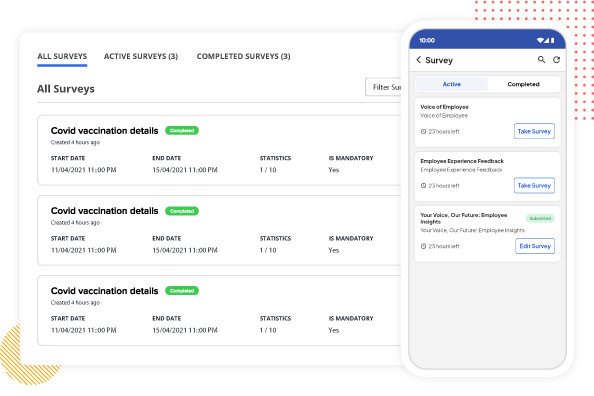Edit the Your Voice, Our Future survey

click(x=535, y=246)
